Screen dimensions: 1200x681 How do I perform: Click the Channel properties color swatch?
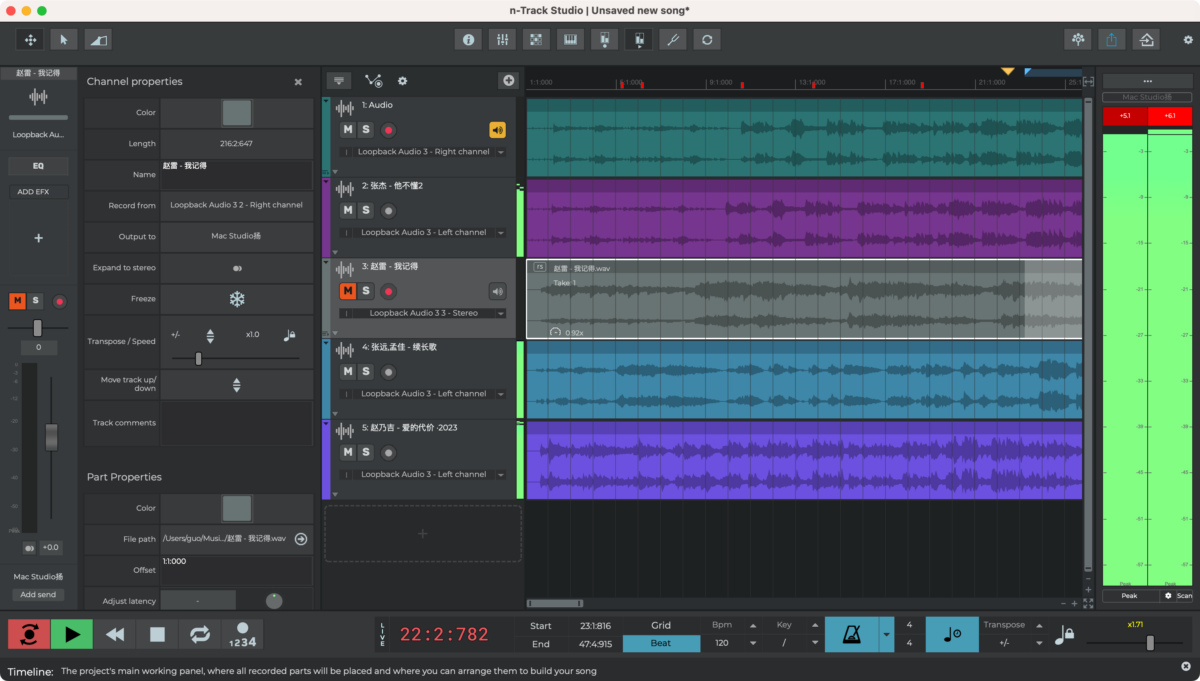point(237,112)
